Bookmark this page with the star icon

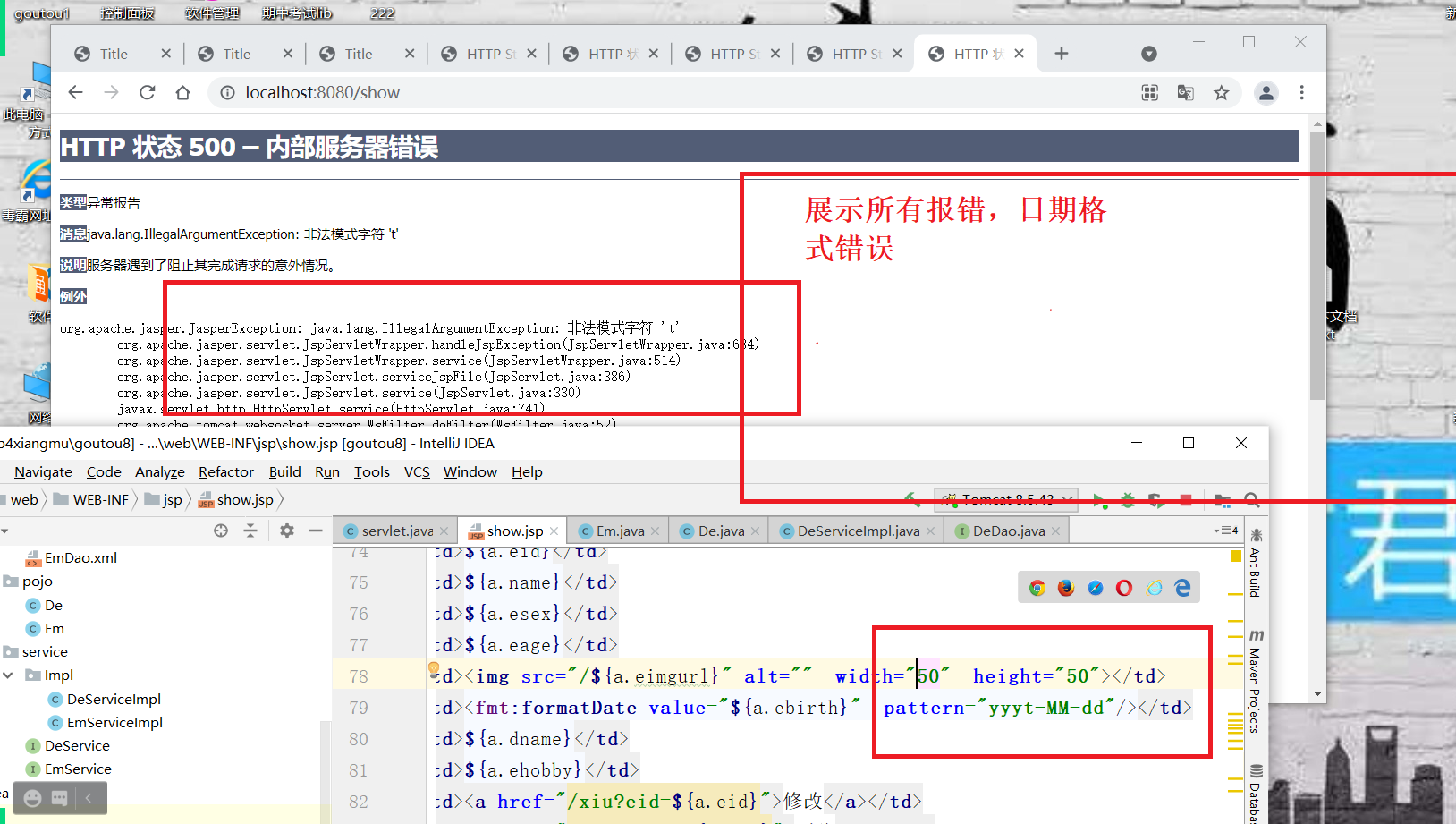coord(1222,92)
